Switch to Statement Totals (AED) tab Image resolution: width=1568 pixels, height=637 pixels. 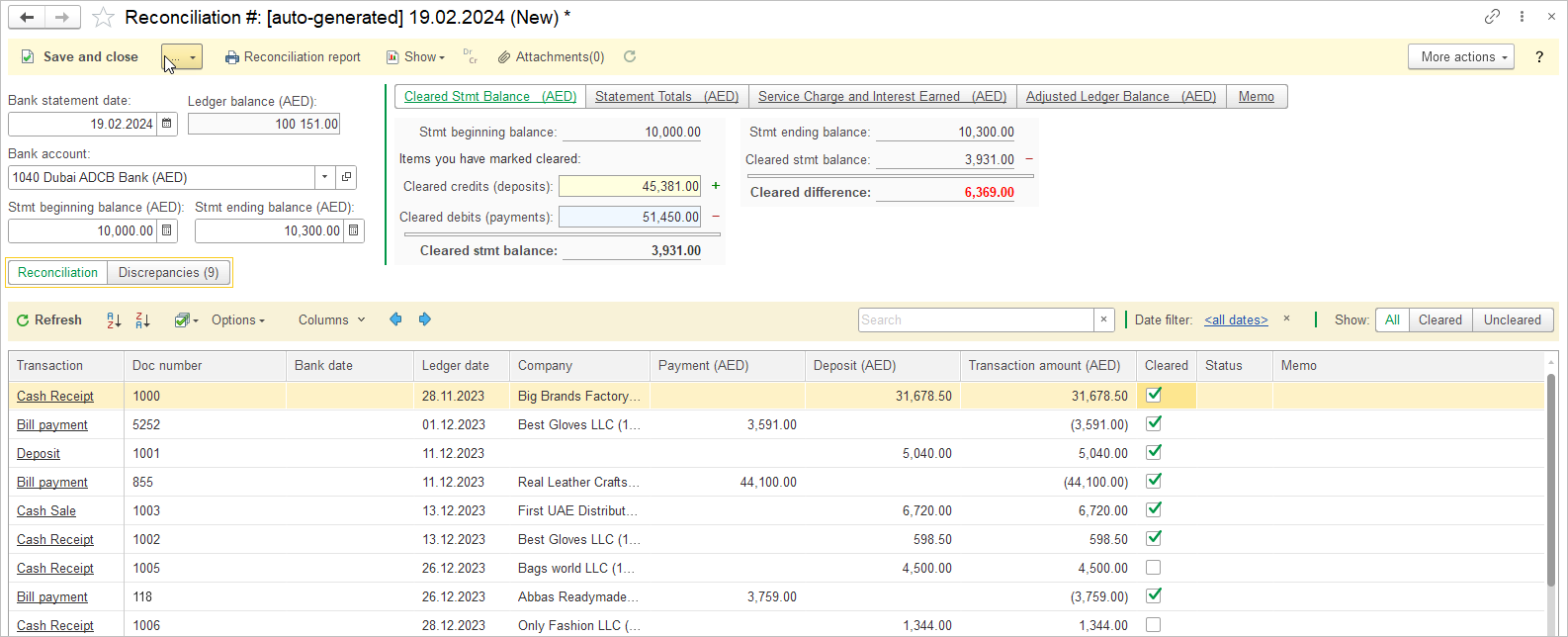(x=667, y=96)
